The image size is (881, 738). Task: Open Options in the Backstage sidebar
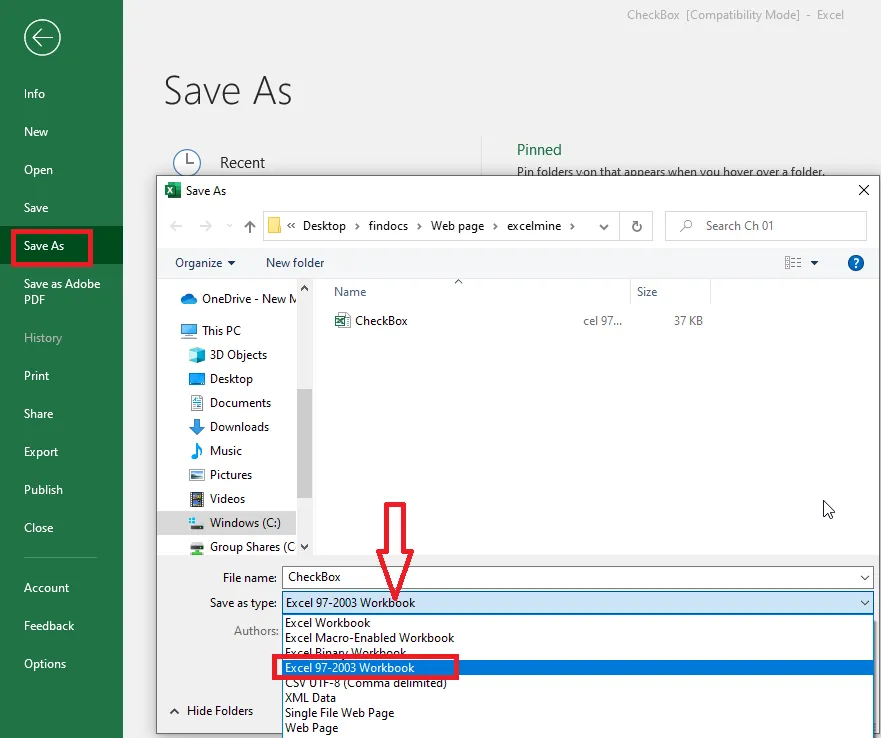[x=62, y=664]
